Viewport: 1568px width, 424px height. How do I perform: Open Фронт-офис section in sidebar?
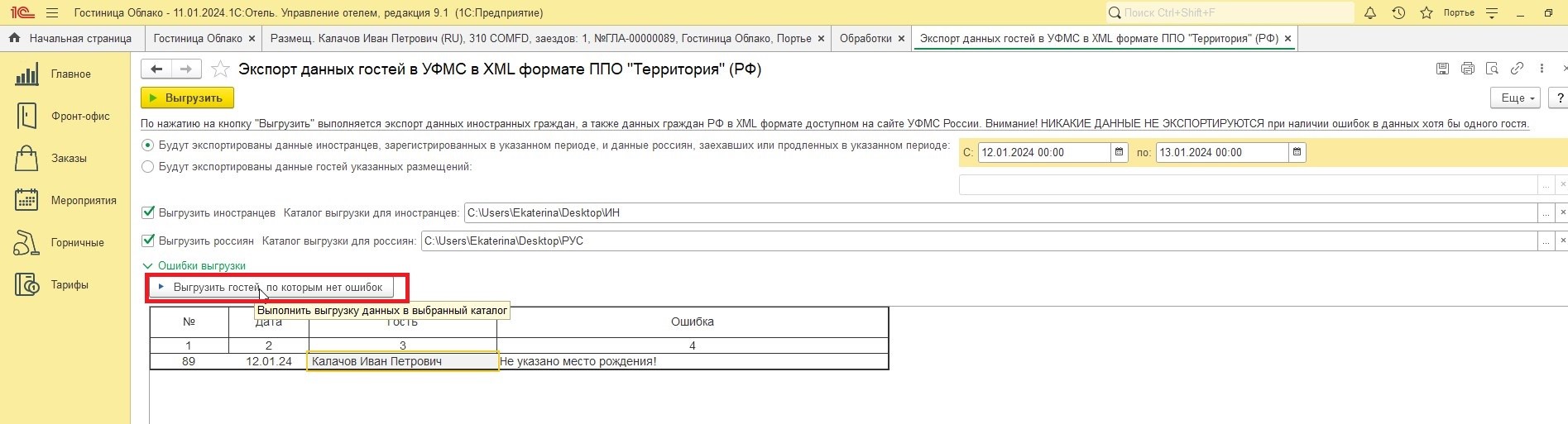[65, 117]
